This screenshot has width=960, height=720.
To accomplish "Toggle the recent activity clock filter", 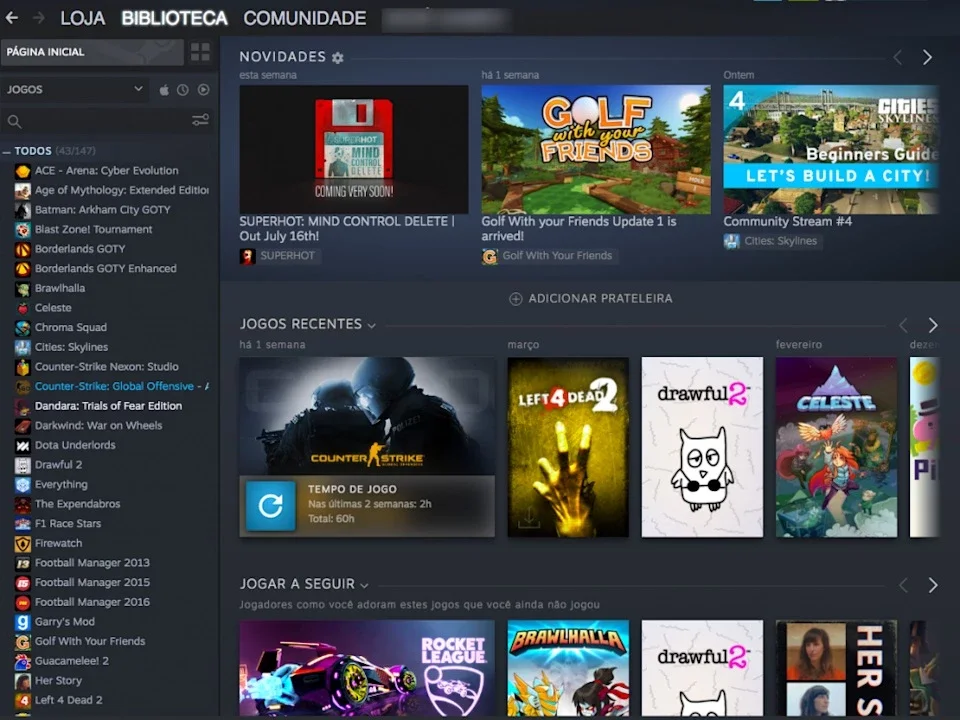I will pos(183,90).
